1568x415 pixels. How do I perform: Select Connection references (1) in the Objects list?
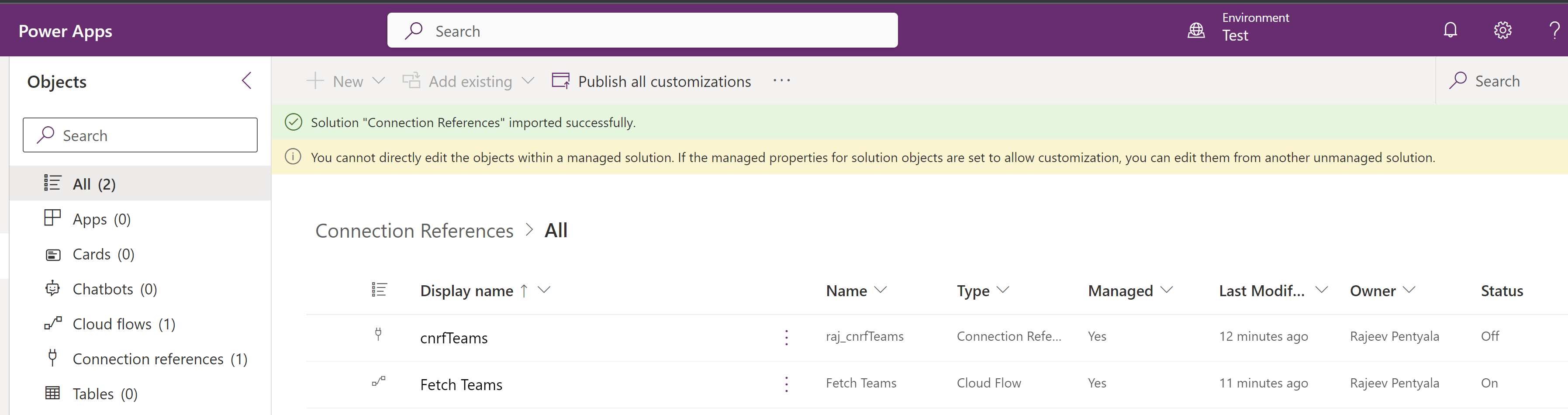click(141, 358)
